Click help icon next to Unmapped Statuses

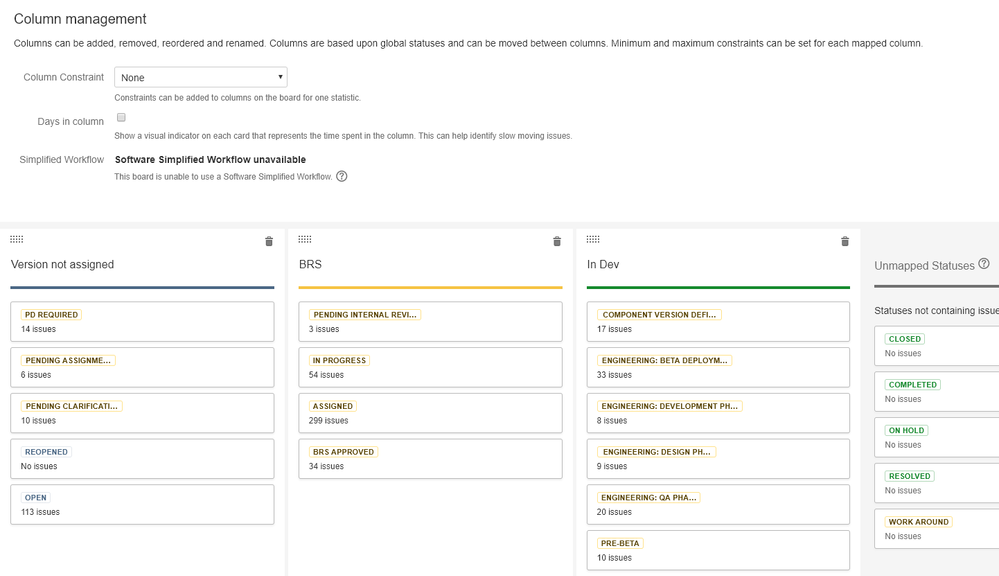pyautogui.click(x=984, y=264)
